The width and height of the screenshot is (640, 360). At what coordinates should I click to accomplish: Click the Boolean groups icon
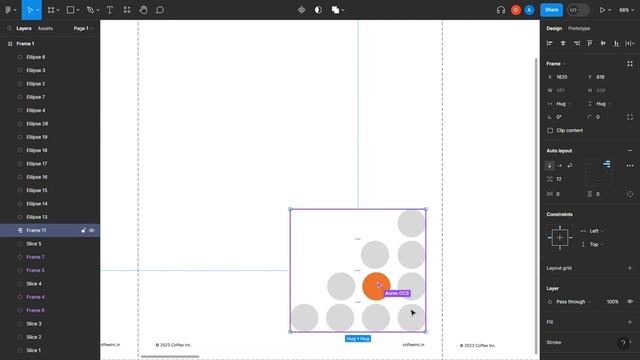(x=335, y=10)
